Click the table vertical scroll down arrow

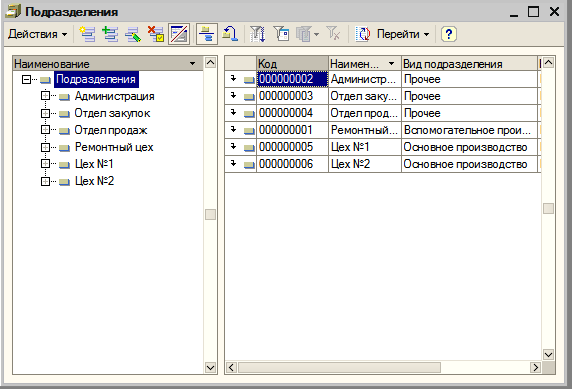(x=548, y=354)
